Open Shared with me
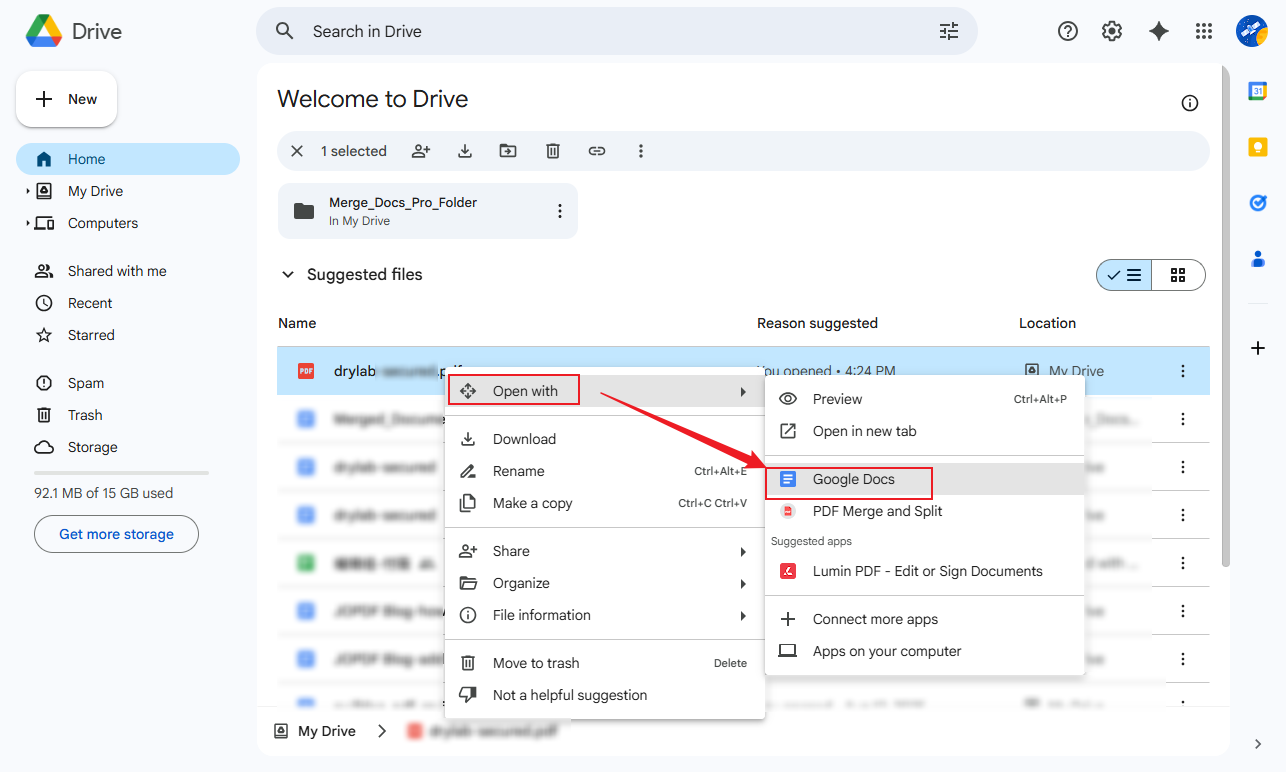 128,271
